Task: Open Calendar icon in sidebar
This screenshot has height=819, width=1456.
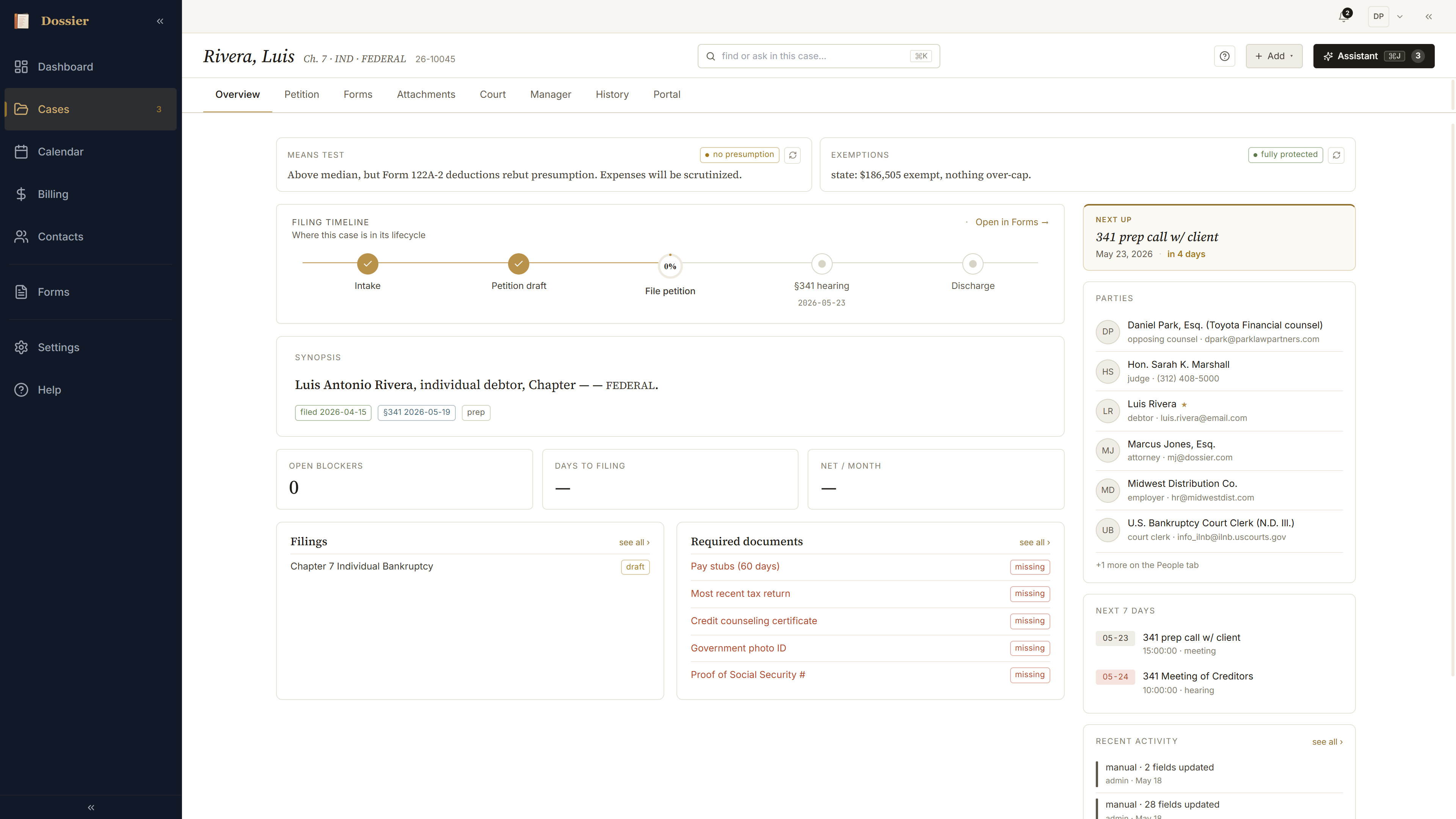Action: 22,152
